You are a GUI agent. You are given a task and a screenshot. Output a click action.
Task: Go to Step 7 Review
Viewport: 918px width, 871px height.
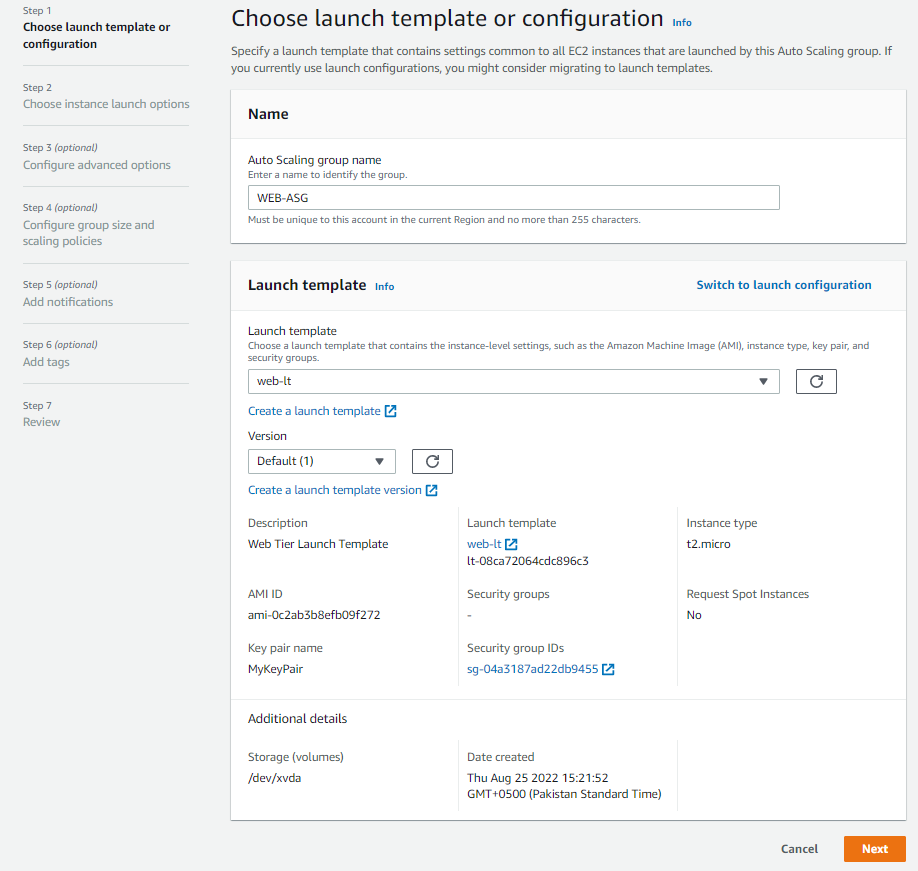tap(42, 422)
